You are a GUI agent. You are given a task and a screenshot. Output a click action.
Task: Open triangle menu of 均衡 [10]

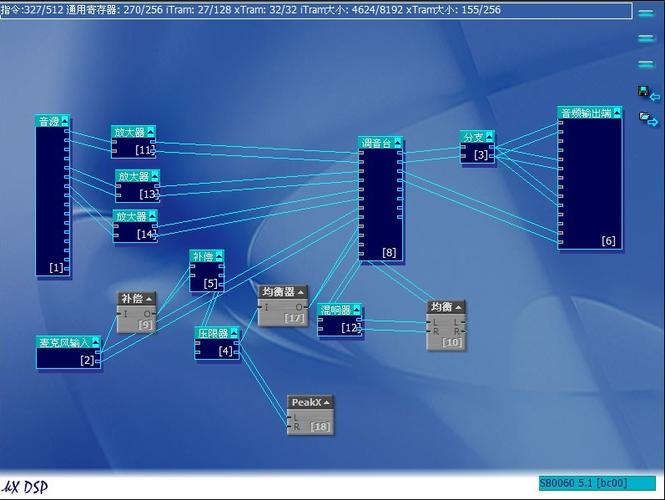458,307
